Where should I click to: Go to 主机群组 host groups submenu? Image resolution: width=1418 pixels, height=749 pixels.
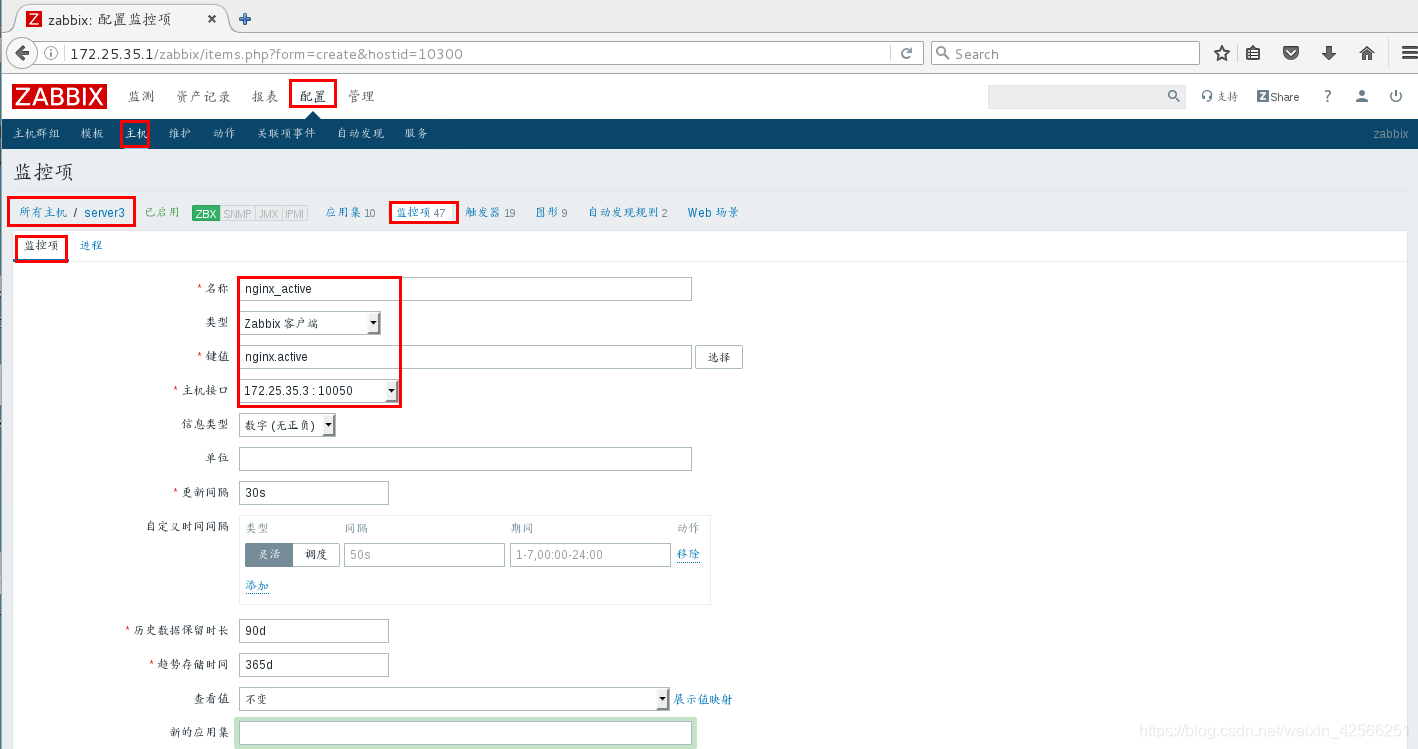[36, 133]
